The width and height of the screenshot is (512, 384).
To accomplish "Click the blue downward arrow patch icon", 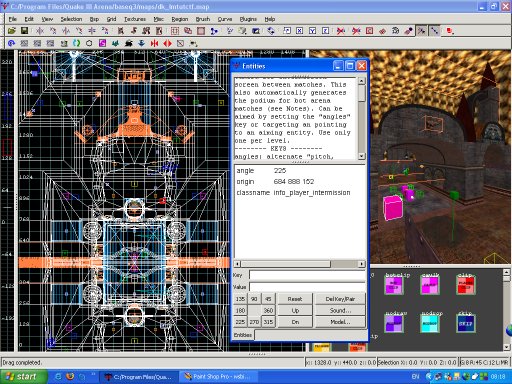I will (x=141, y=43).
